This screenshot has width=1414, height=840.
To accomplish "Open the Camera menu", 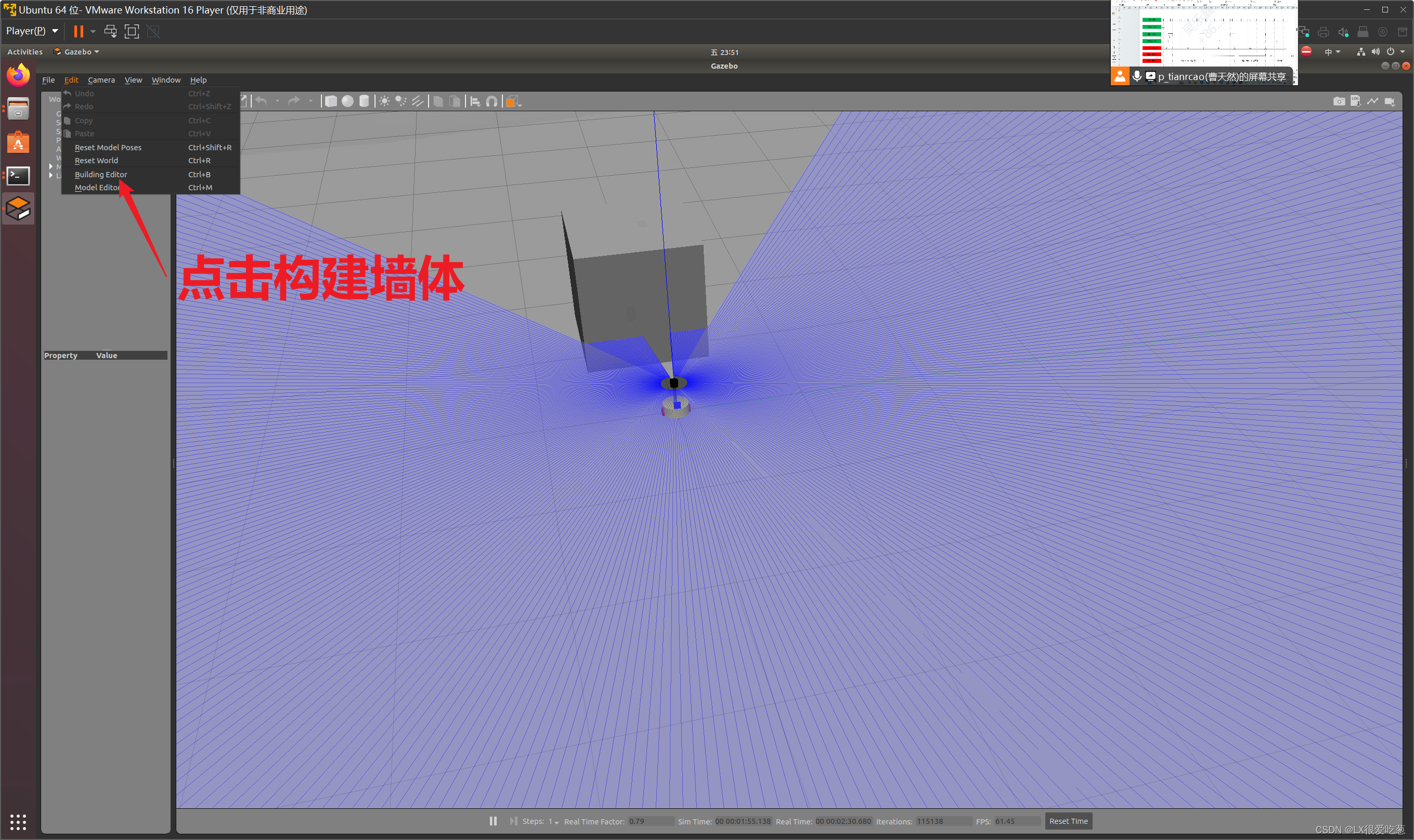I will coord(101,80).
